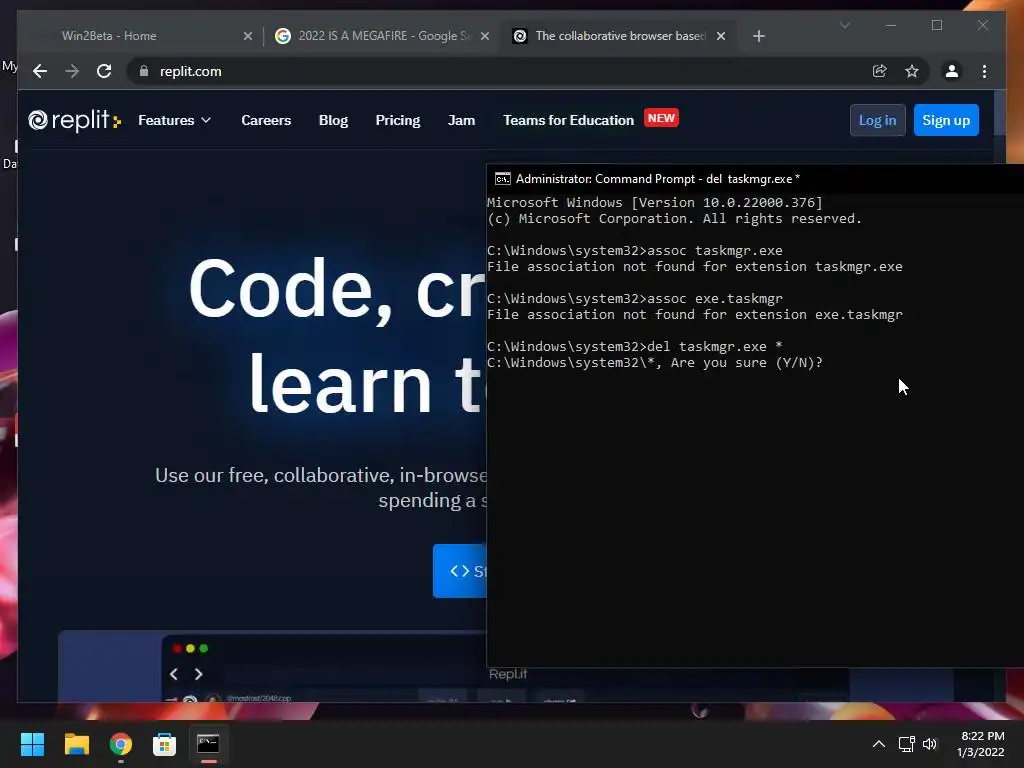
Task: Open Microsoft Store from taskbar
Action: tap(164, 744)
